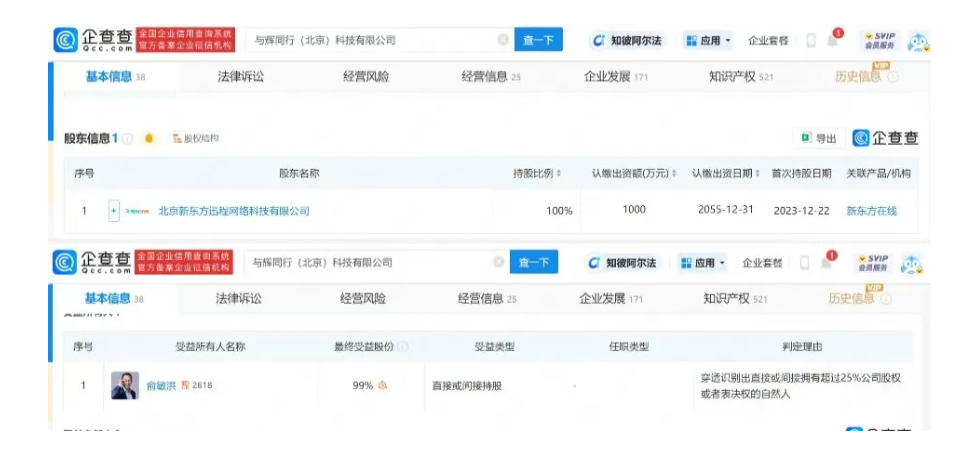Screen dimensions: 980x457
Task: Sort by 认缴出资日期 column
Action: point(726,173)
